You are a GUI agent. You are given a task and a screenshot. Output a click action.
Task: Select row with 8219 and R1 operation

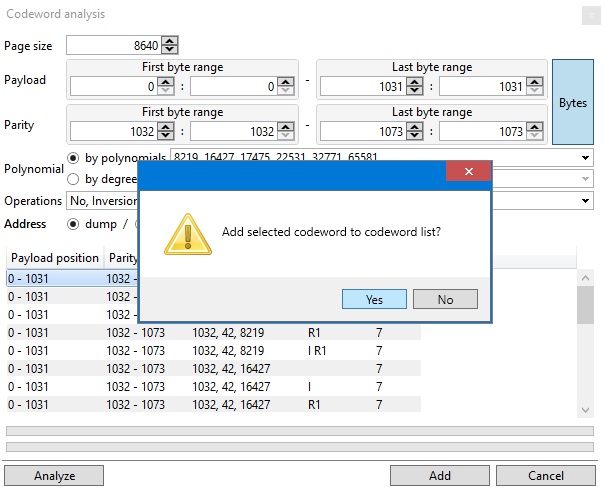[214, 333]
